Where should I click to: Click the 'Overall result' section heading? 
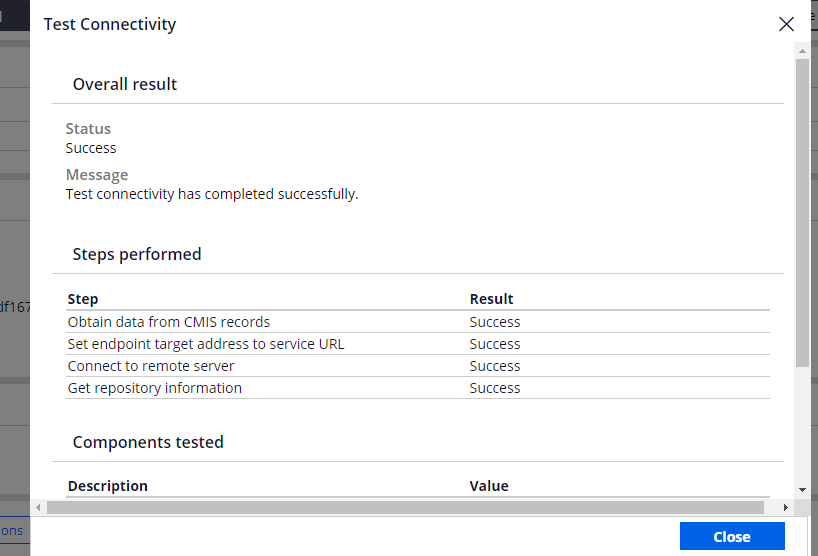(125, 85)
